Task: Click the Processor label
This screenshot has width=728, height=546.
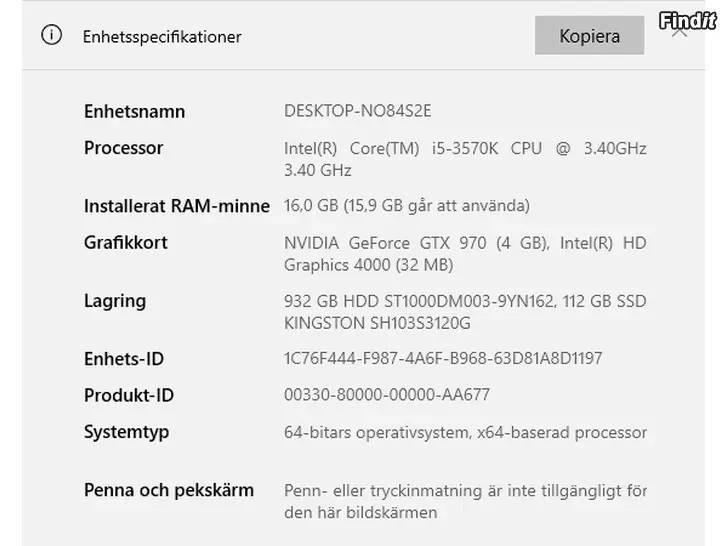Action: coord(124,148)
